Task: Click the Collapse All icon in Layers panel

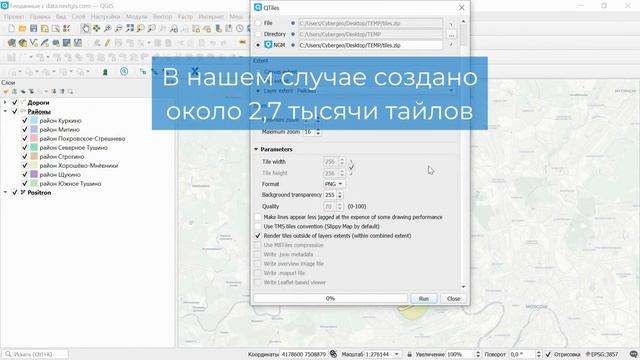Action: (x=62, y=91)
